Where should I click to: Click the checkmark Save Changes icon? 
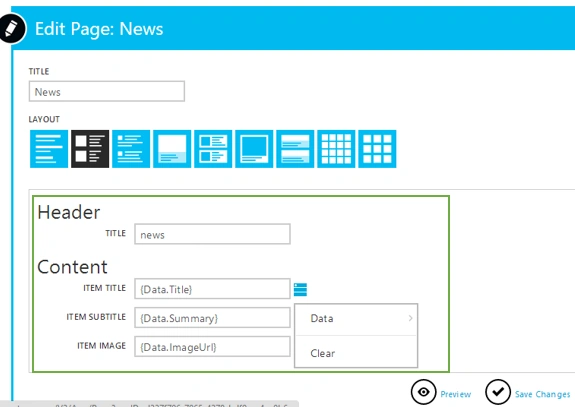click(x=498, y=392)
